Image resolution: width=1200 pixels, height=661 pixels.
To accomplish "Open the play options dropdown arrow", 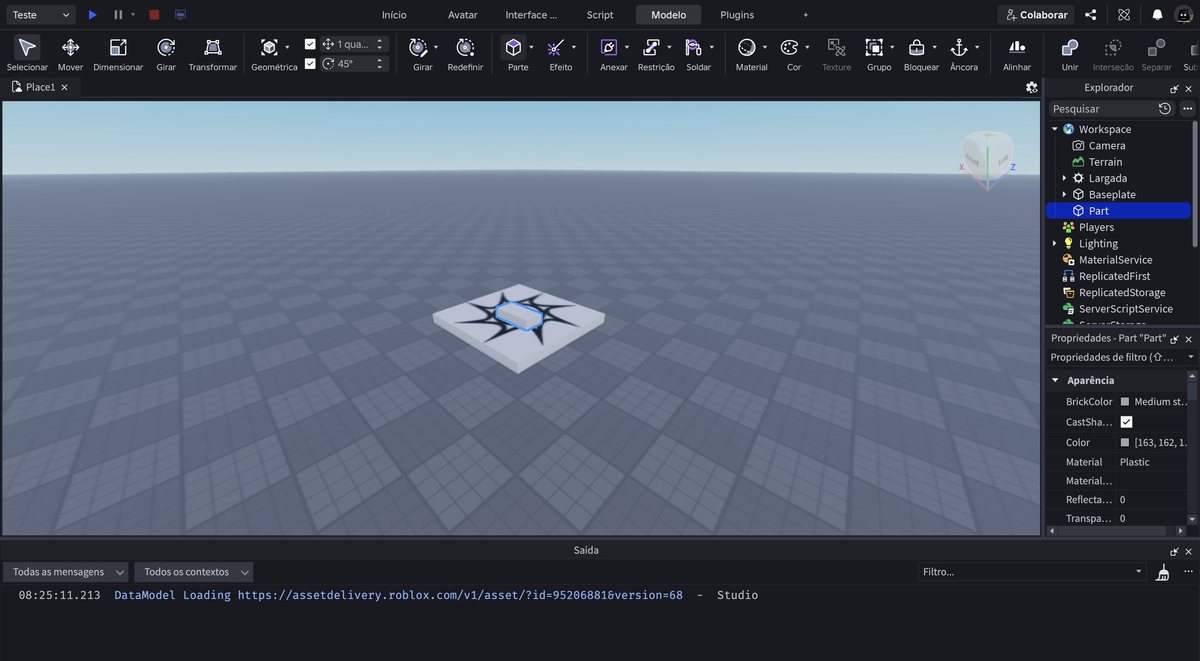I will pos(133,15).
